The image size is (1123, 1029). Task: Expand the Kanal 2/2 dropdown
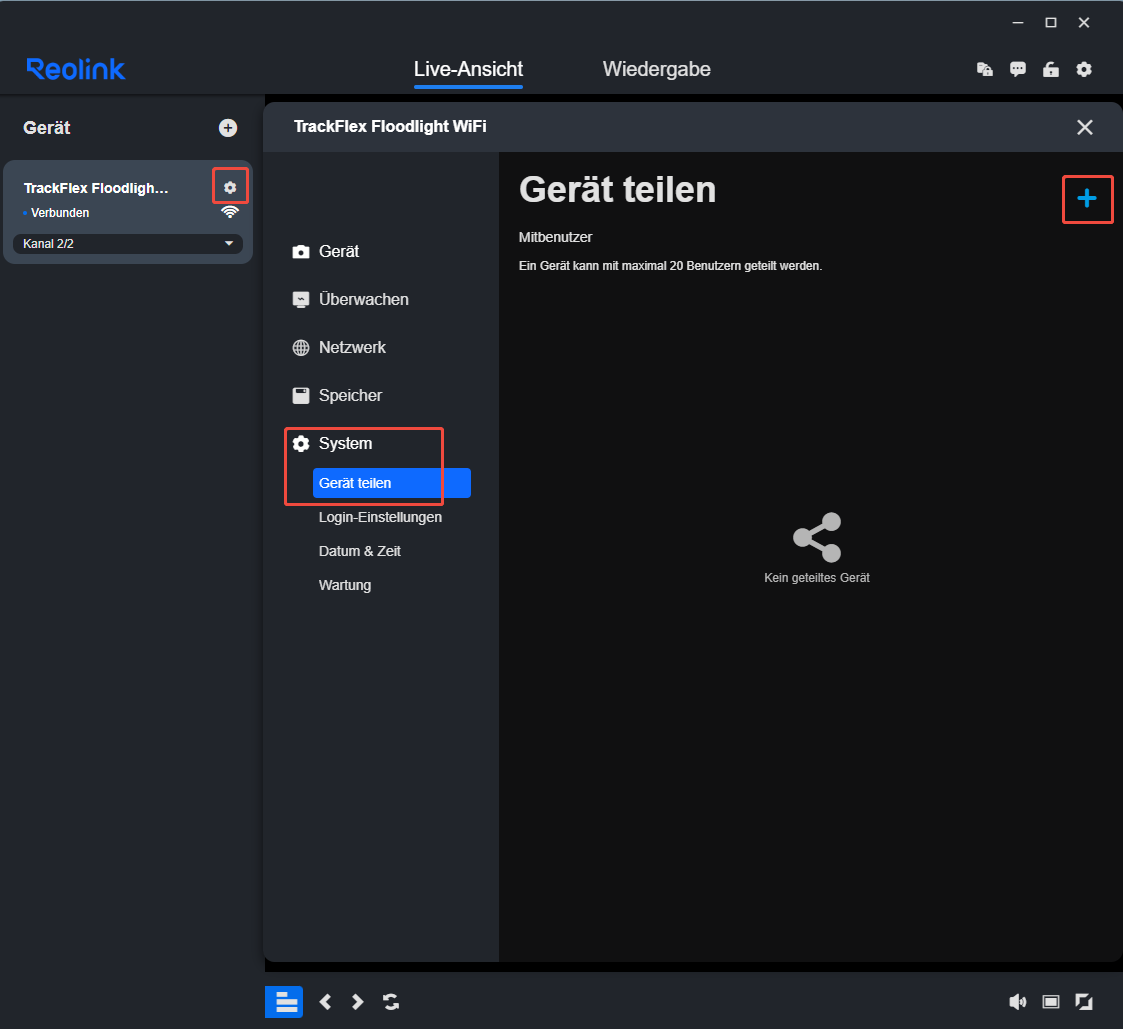click(127, 243)
